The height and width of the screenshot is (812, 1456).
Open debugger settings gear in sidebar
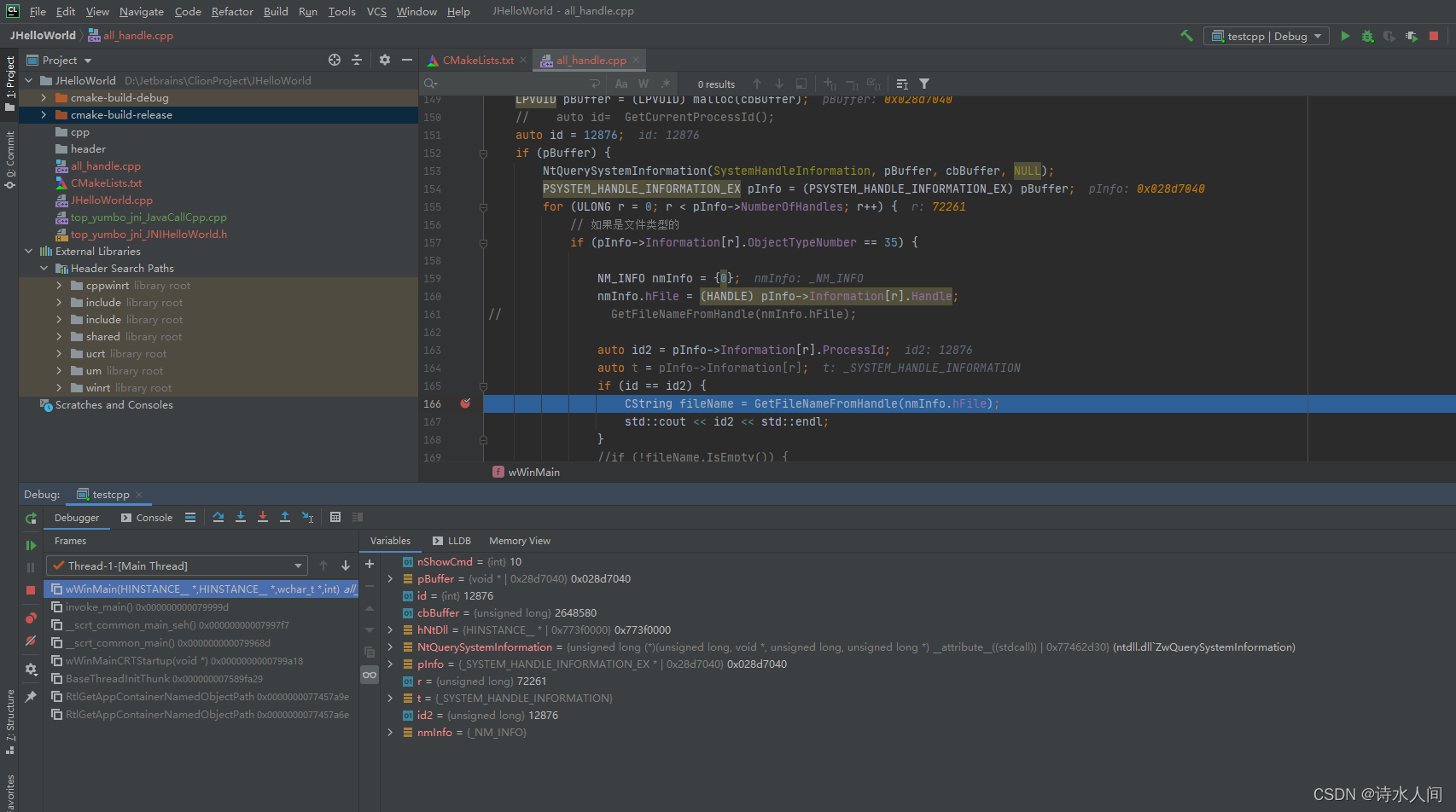pyautogui.click(x=31, y=670)
